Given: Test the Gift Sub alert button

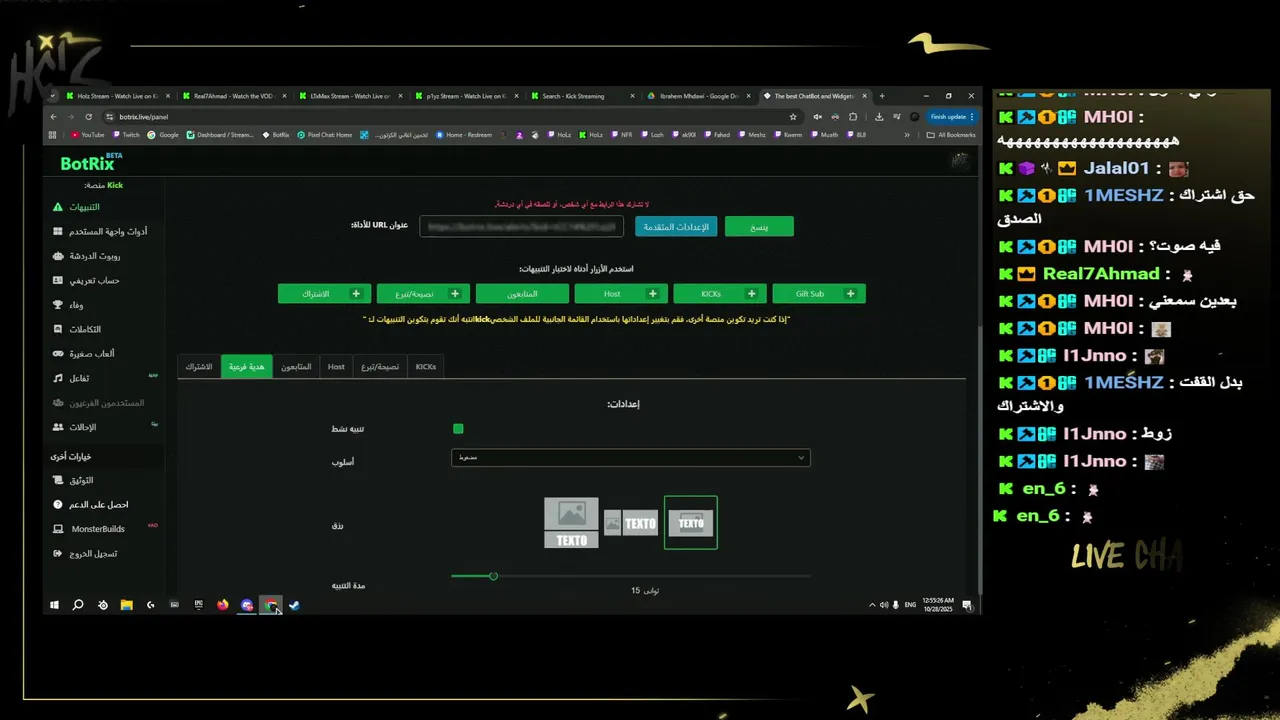Looking at the screenshot, I should coord(819,294).
